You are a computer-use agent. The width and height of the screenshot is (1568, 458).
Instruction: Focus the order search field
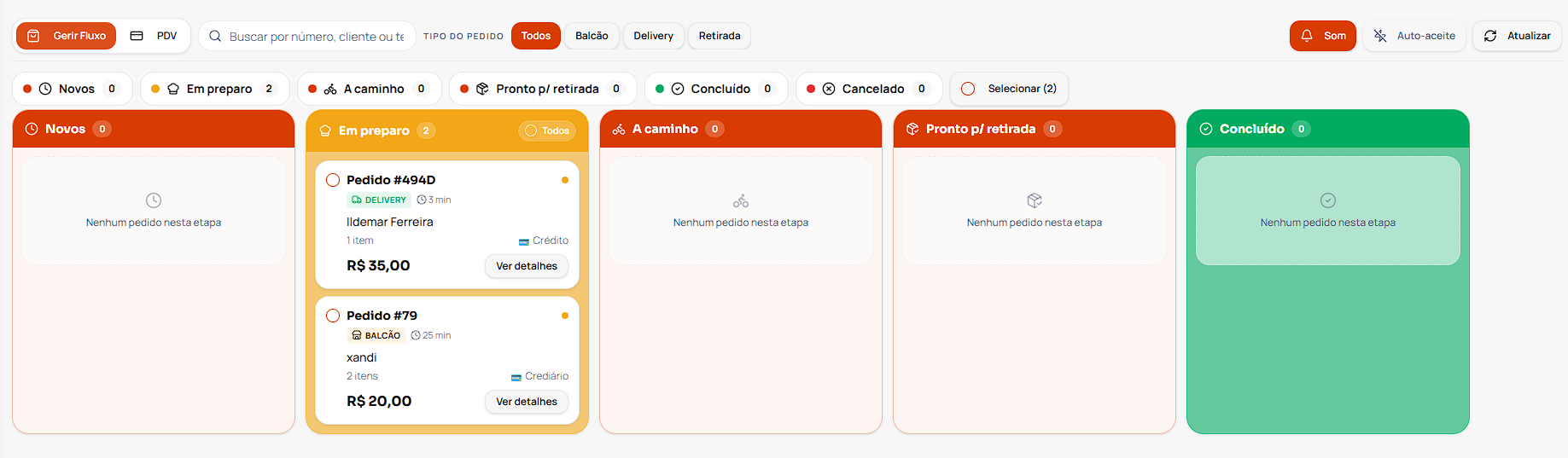pyautogui.click(x=307, y=36)
